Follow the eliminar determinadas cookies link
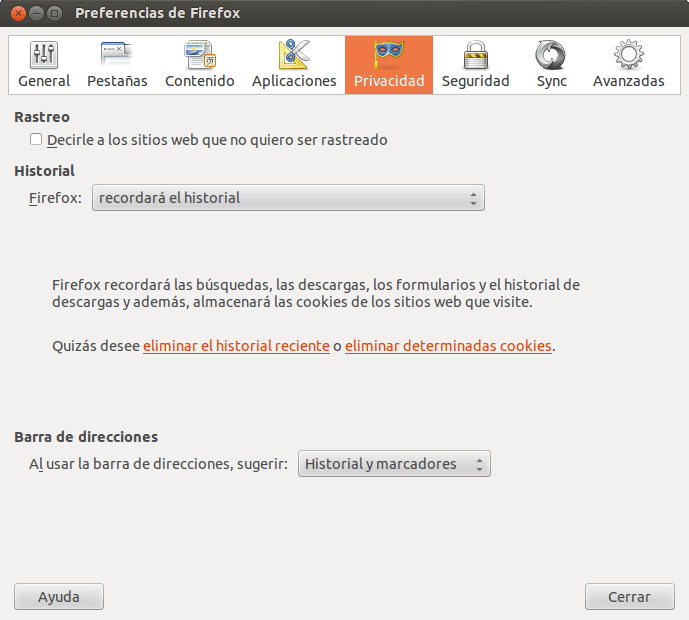The height and width of the screenshot is (620, 689). (x=448, y=346)
